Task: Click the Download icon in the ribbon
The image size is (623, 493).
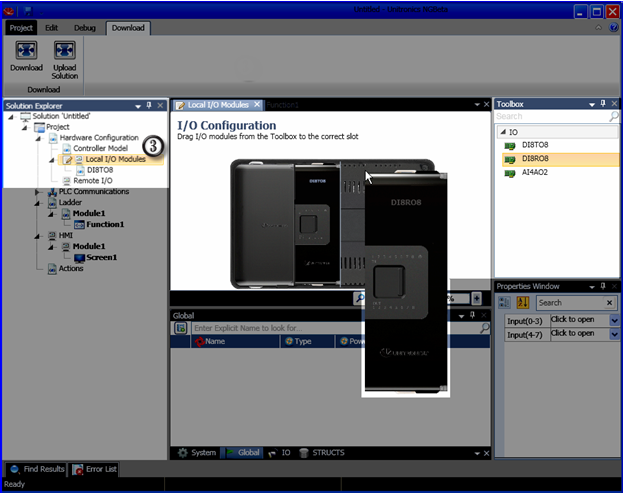Action: pos(26,51)
